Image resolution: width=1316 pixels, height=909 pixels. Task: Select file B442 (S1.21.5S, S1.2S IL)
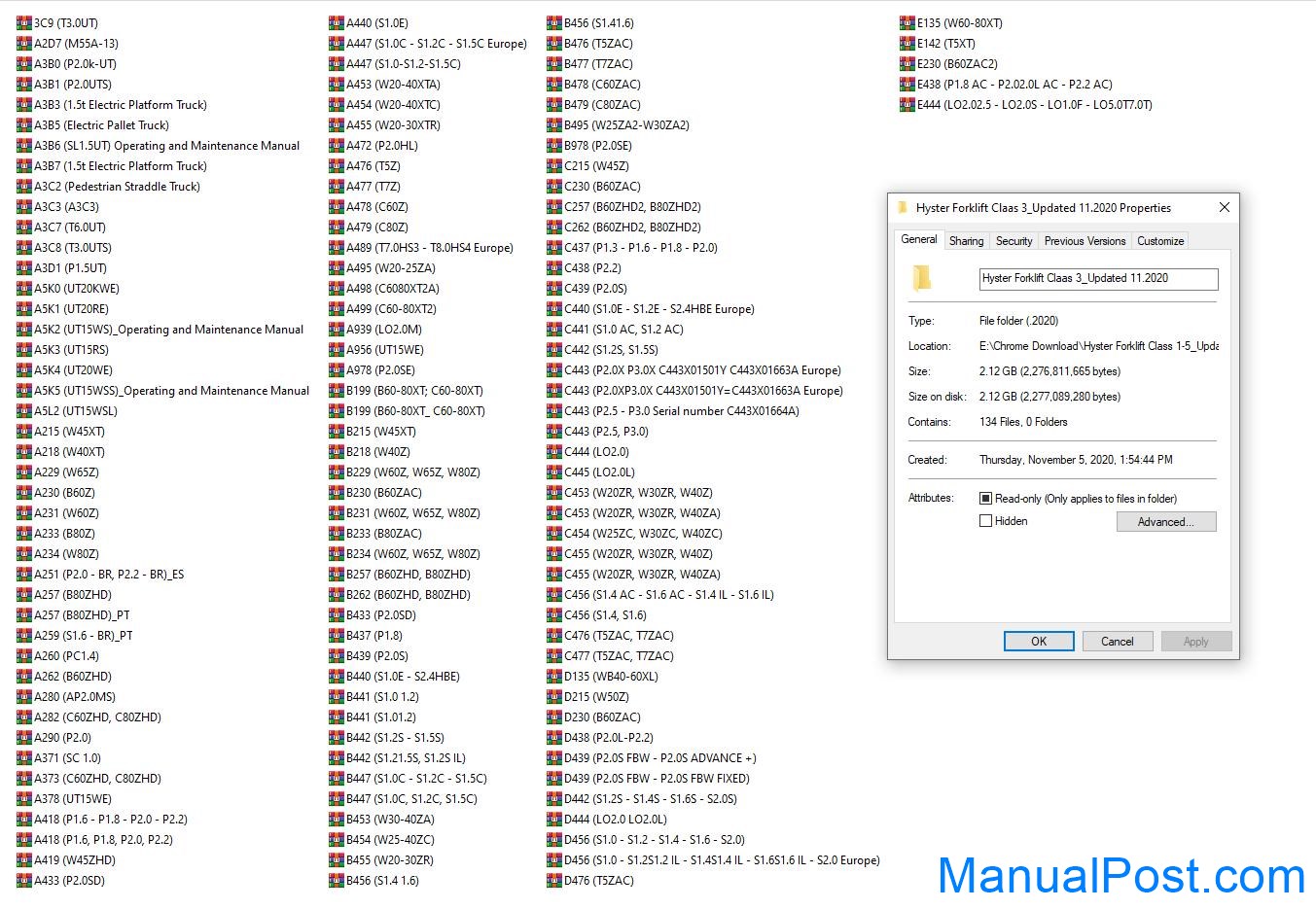pyautogui.click(x=398, y=757)
